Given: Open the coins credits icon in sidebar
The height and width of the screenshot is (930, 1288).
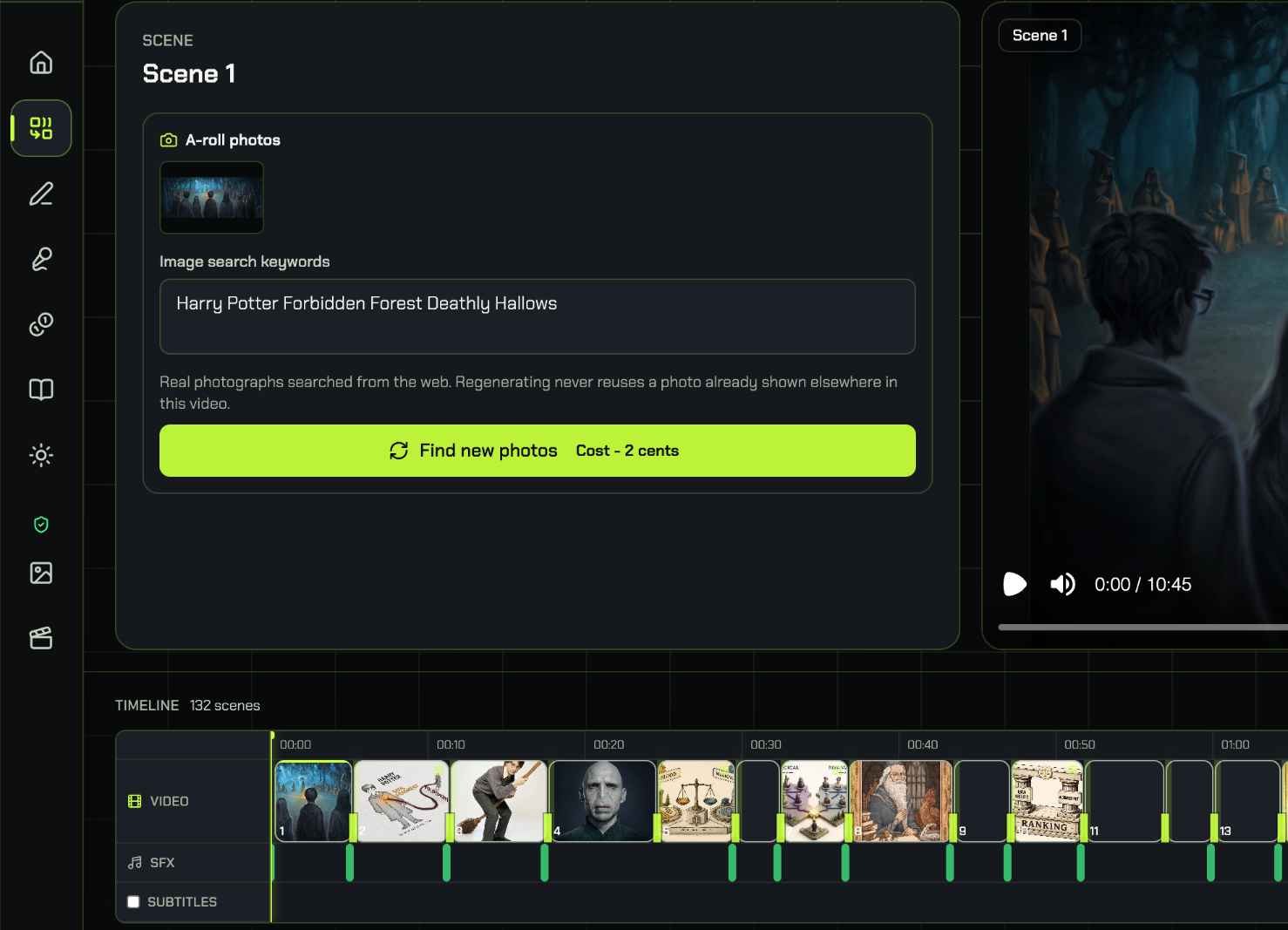Looking at the screenshot, I should (x=41, y=324).
